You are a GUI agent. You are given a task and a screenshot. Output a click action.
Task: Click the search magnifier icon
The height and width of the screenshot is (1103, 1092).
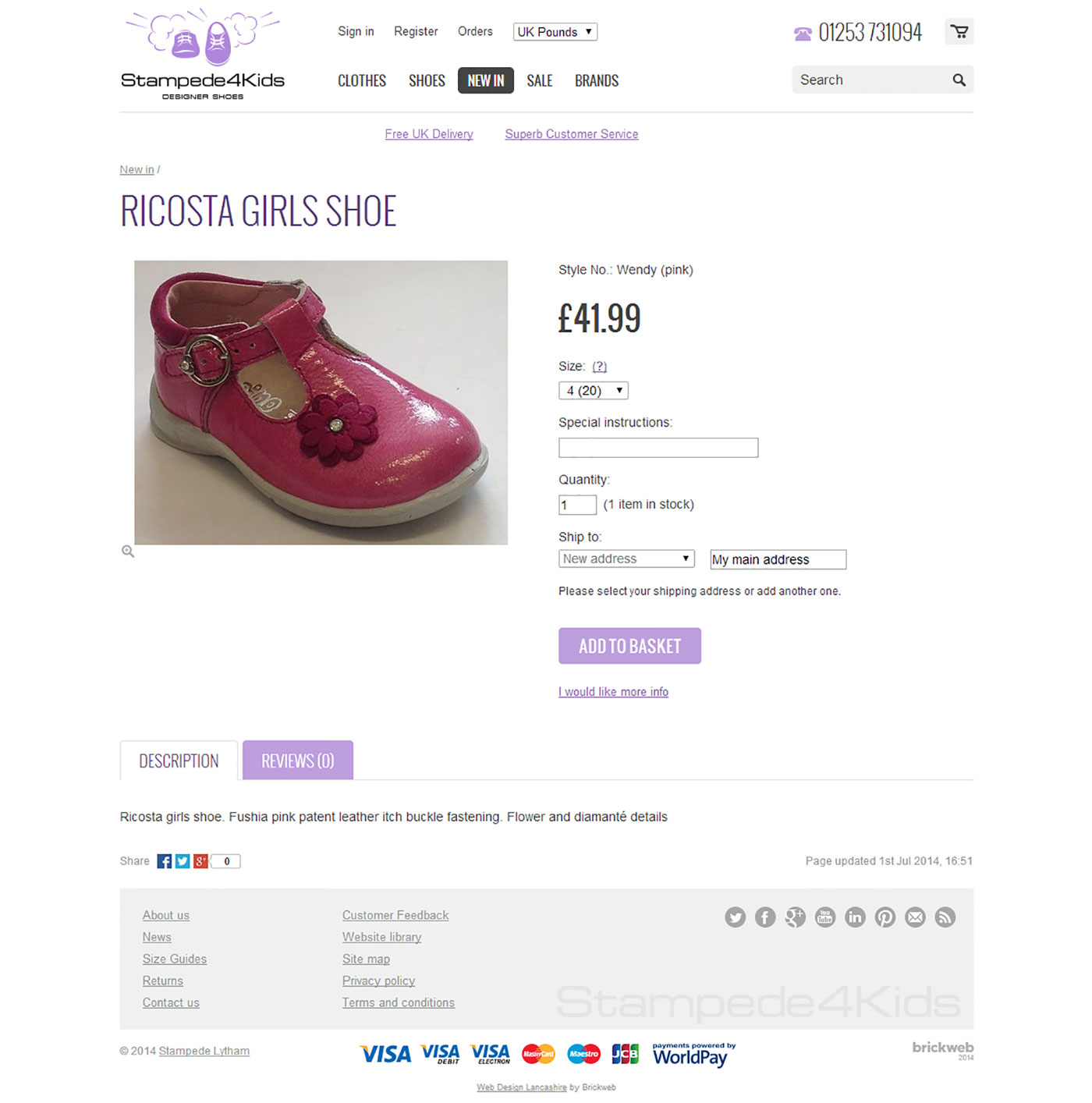point(959,80)
